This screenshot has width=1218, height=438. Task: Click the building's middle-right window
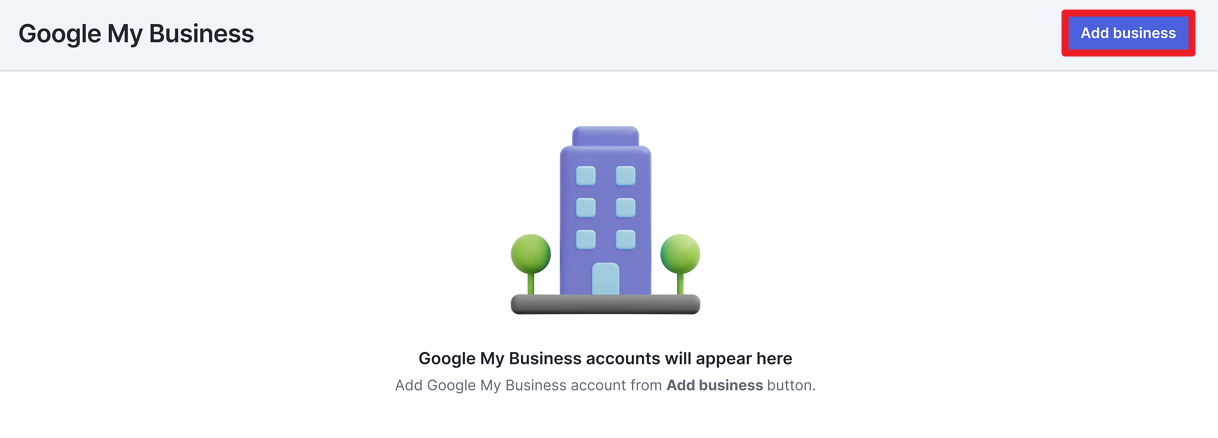coord(625,208)
